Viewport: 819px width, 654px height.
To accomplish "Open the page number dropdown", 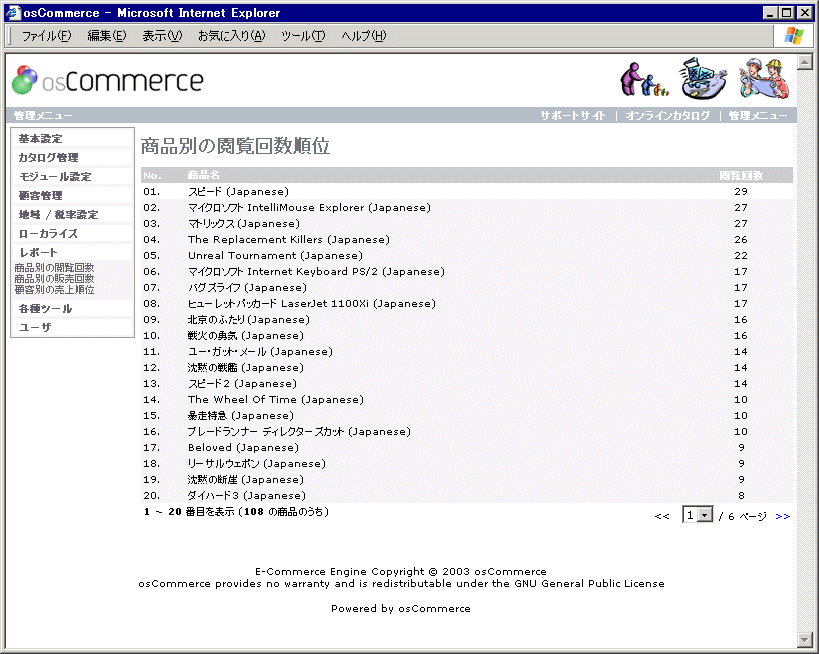I will (698, 515).
